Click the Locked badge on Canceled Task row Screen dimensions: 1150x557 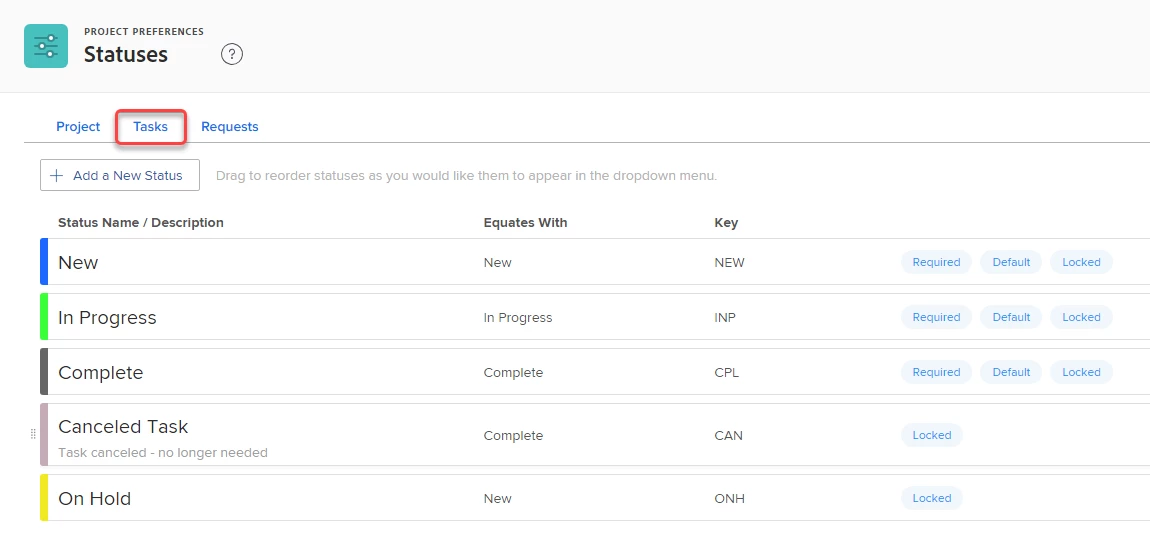coord(932,435)
